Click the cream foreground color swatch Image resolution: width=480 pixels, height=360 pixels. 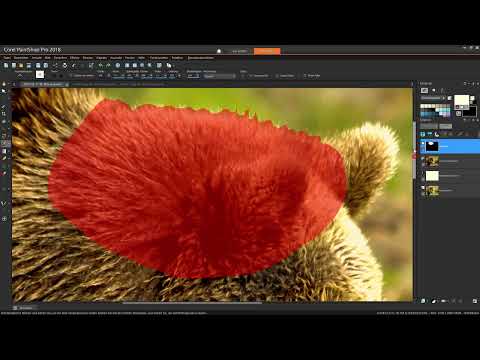461,101
